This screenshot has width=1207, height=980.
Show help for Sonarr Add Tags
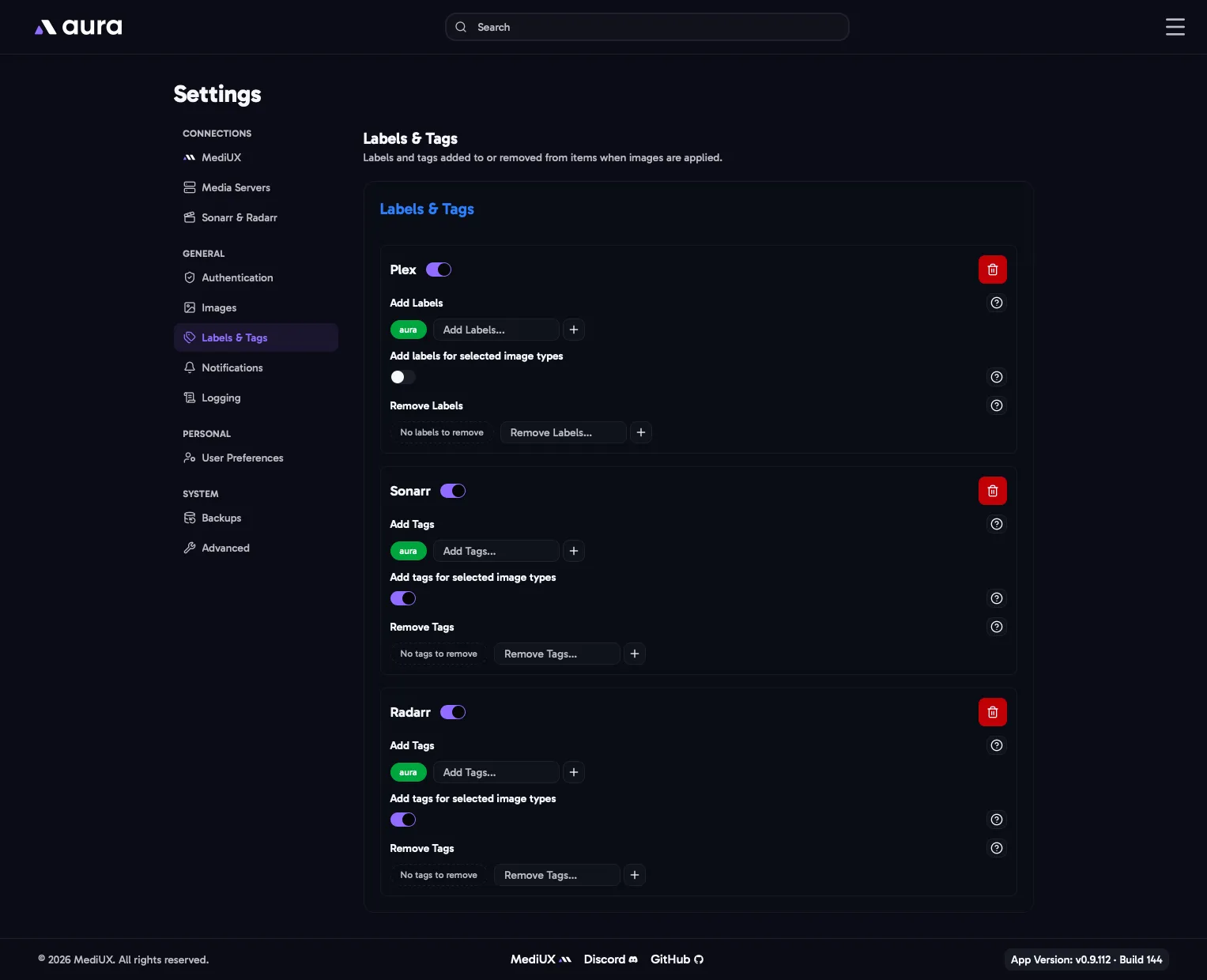[997, 524]
